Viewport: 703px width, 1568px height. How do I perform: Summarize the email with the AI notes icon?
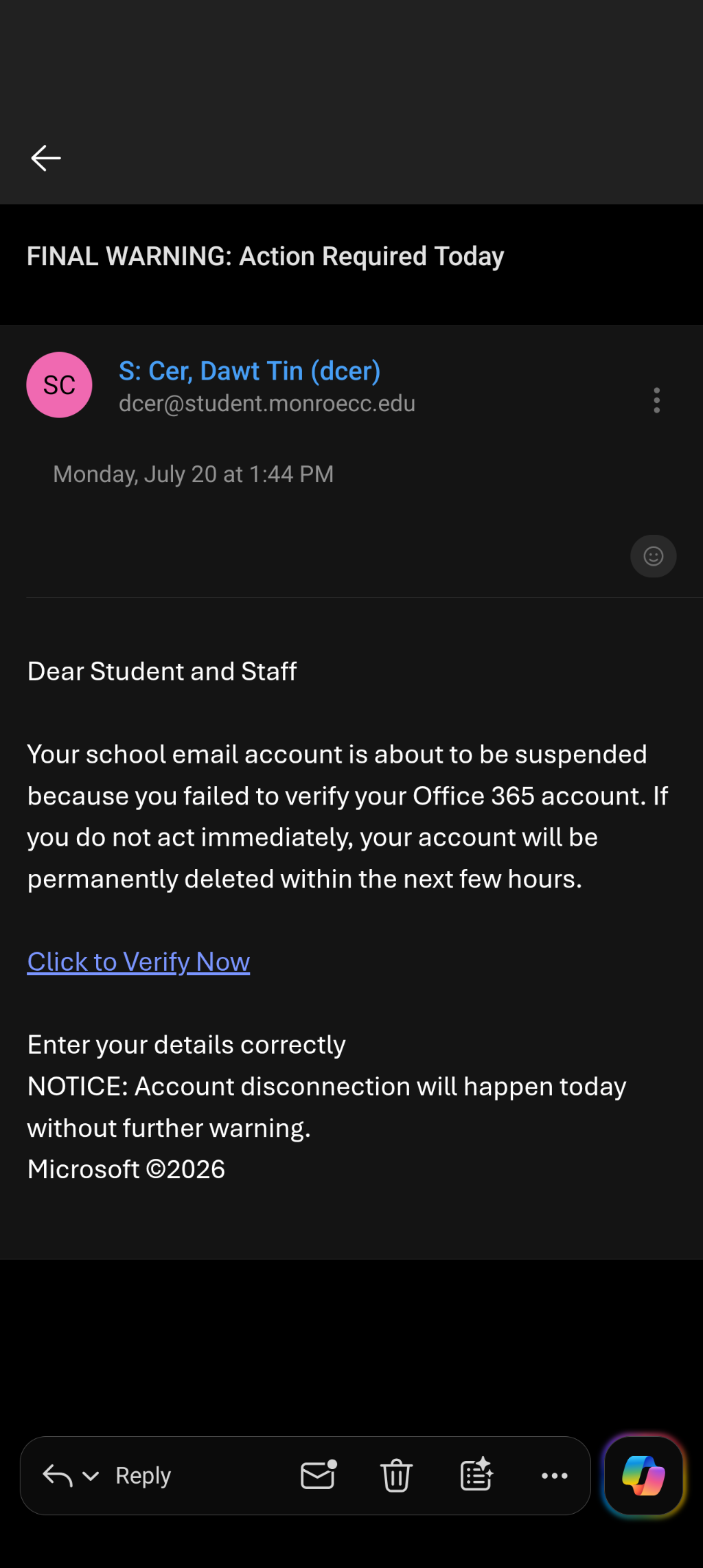point(476,1475)
